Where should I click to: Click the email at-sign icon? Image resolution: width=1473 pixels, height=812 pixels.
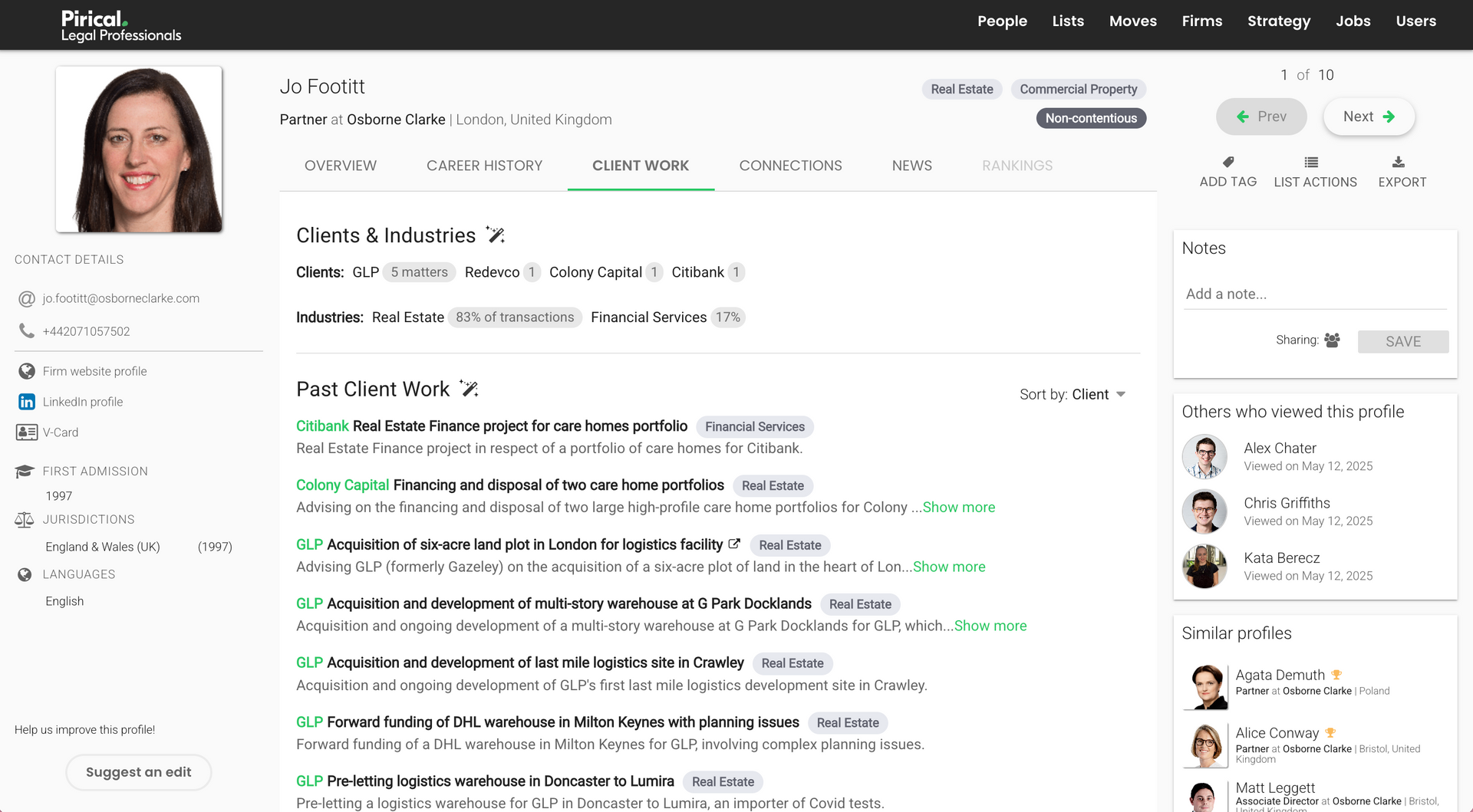[27, 298]
